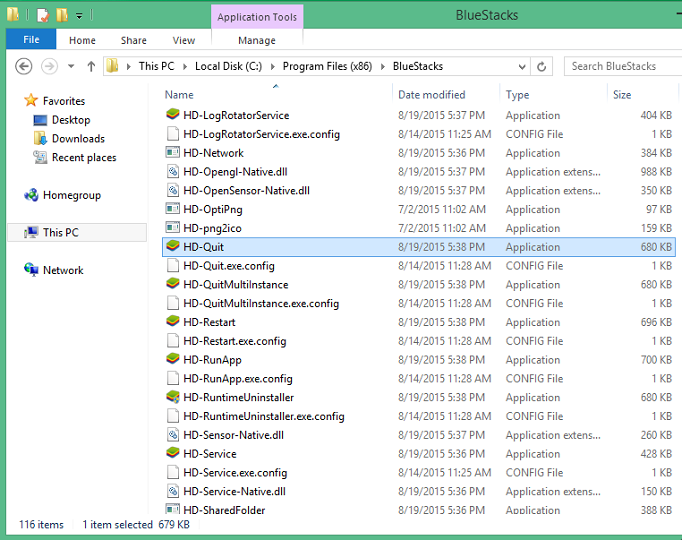This screenshot has height=540, width=682.
Task: Go up one folder level
Action: pyautogui.click(x=91, y=67)
